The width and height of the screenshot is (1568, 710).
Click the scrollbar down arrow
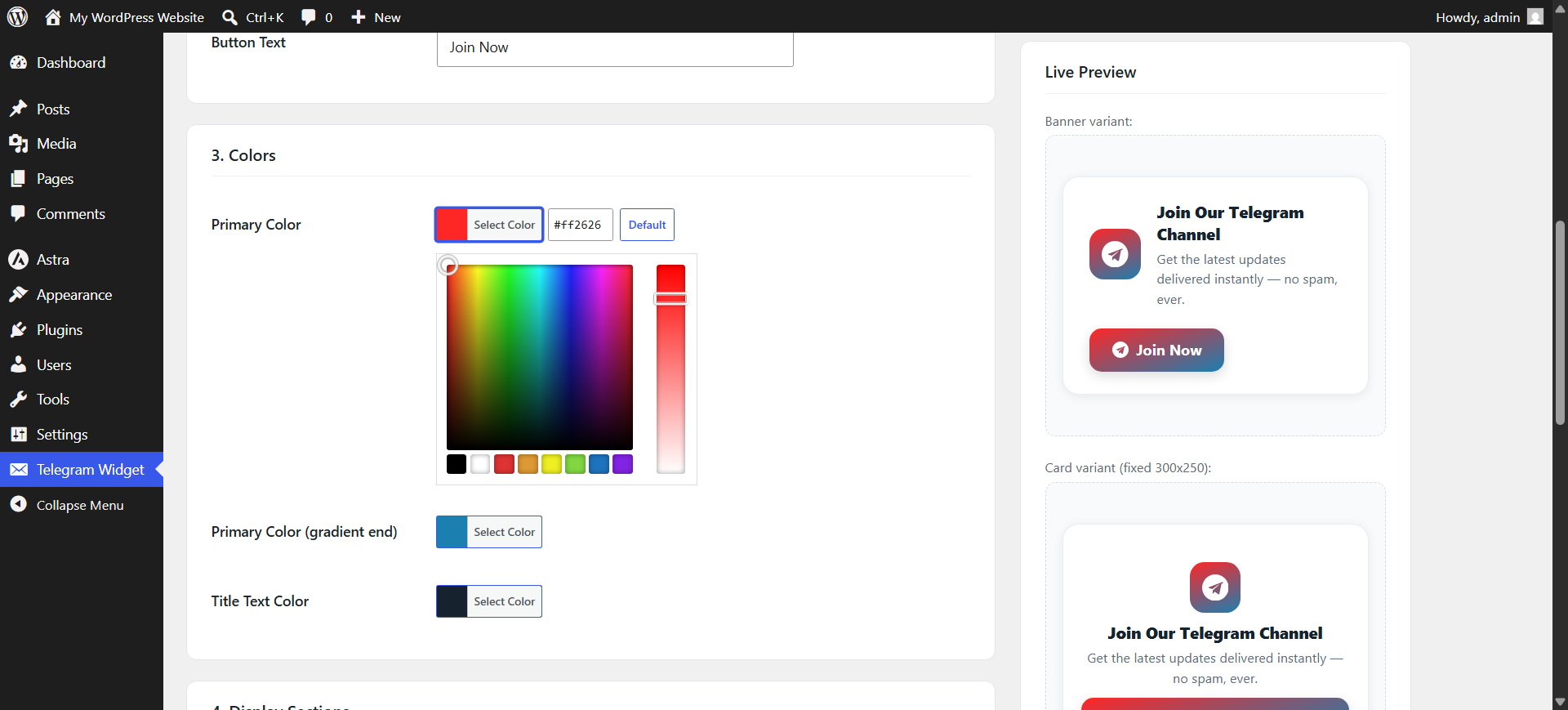point(1560,702)
